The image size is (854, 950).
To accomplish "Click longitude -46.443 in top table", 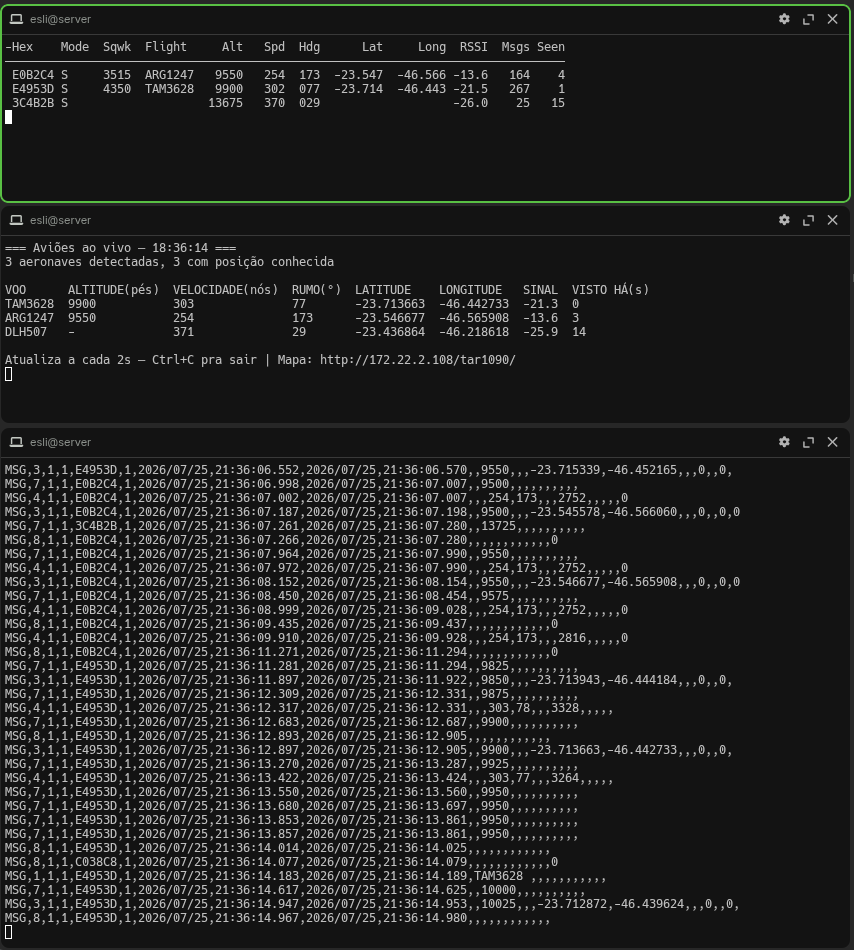I will (422, 89).
